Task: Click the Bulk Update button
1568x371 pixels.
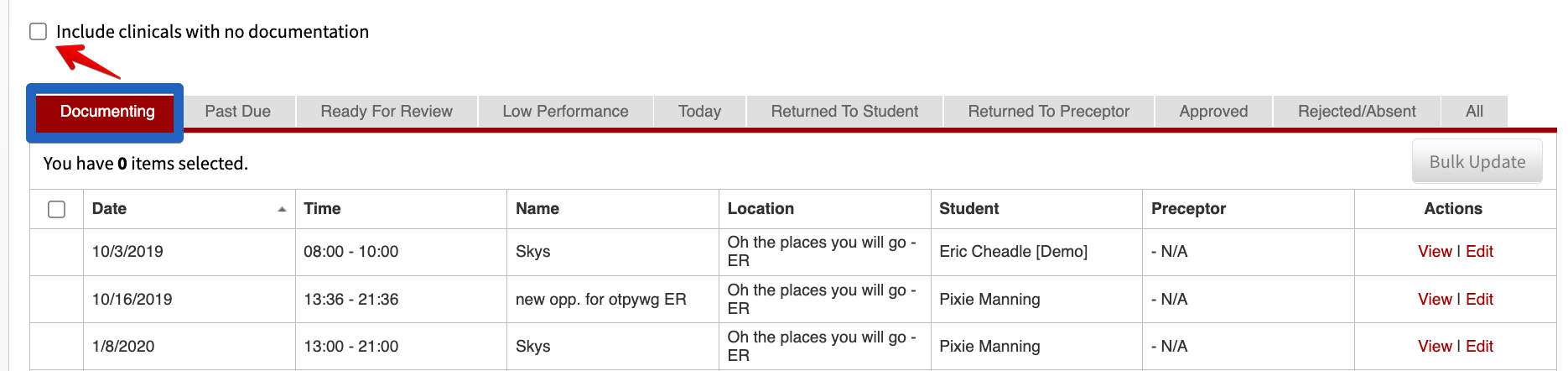Action: click(1477, 162)
